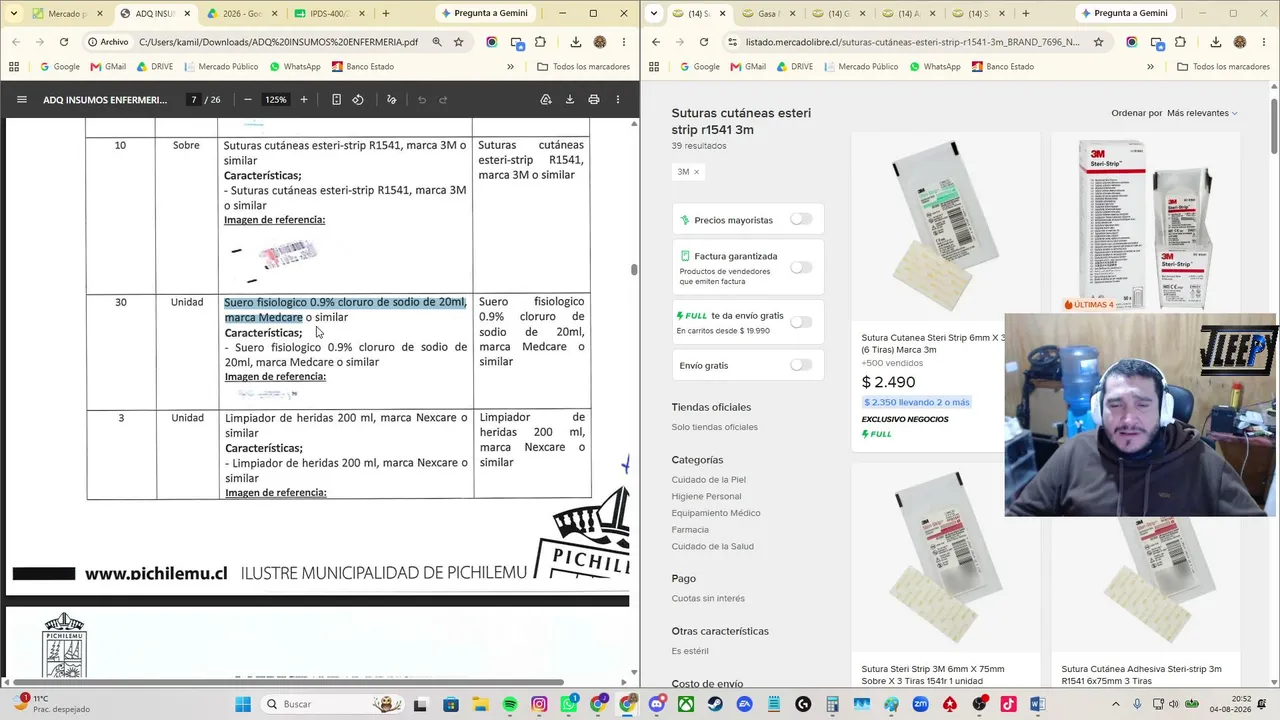The width and height of the screenshot is (1280, 720).
Task: Bookmark the PDF page with star icon
Action: pos(459,42)
